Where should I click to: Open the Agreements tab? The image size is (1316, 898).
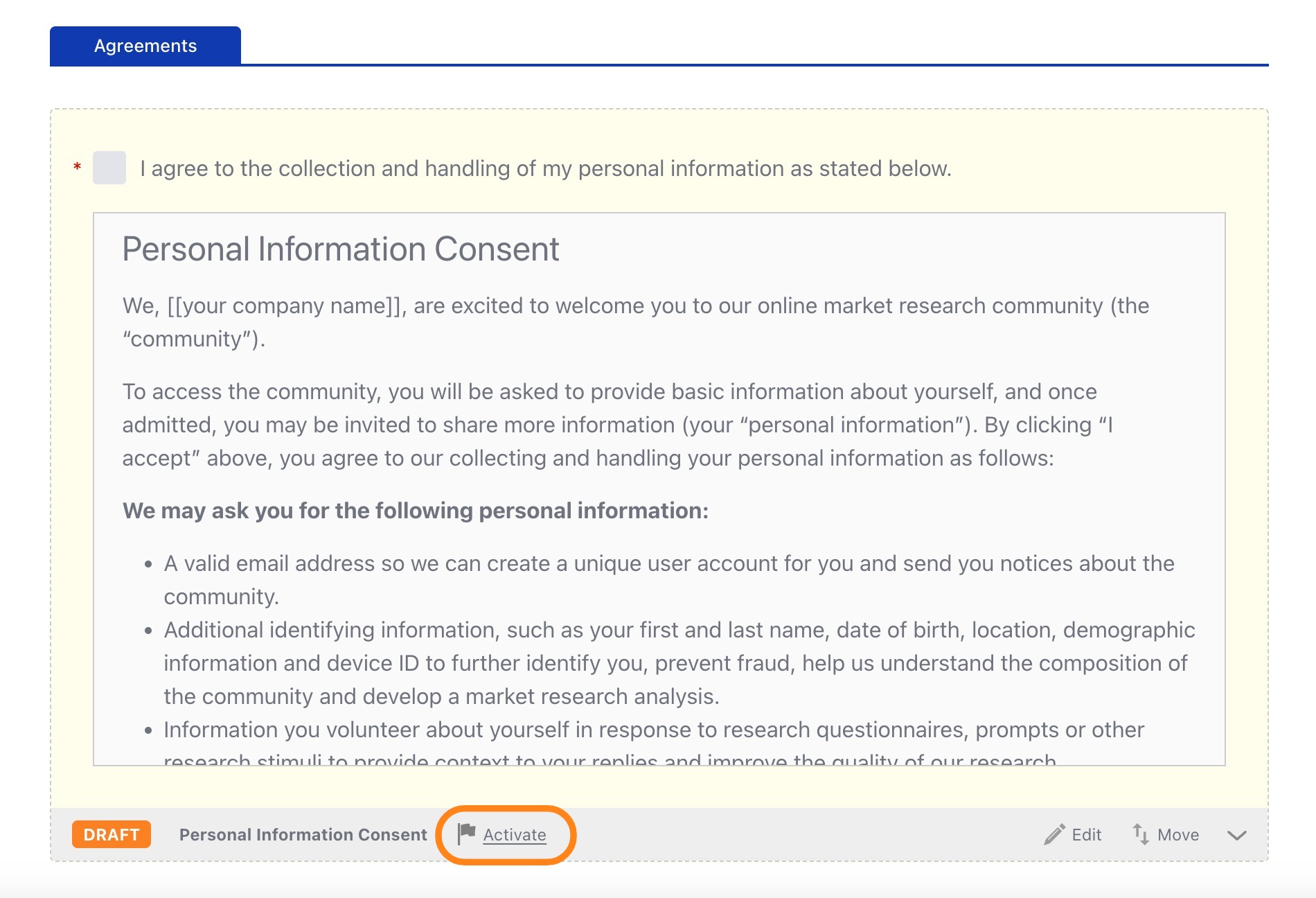point(145,46)
